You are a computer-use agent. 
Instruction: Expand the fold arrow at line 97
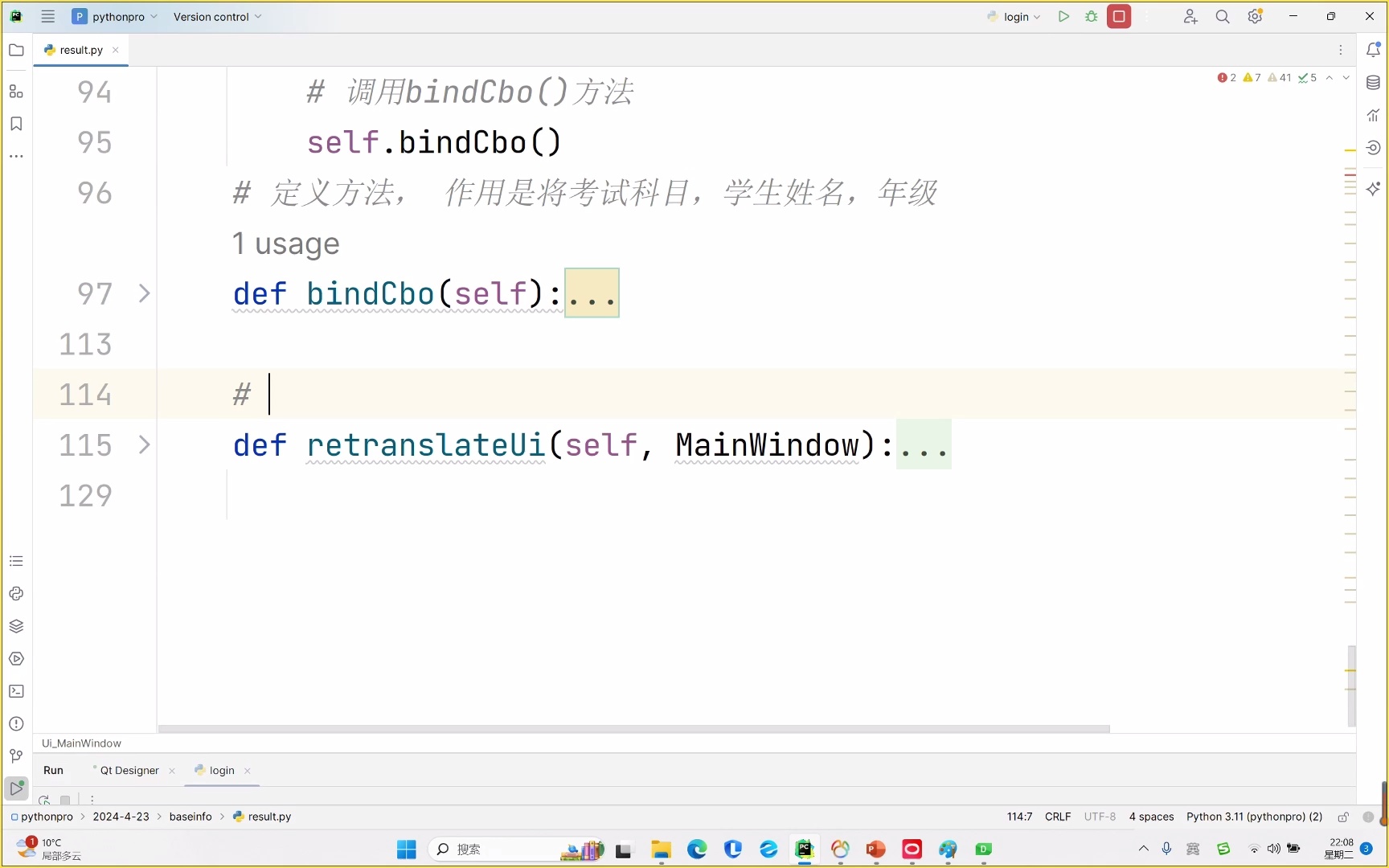tap(145, 293)
